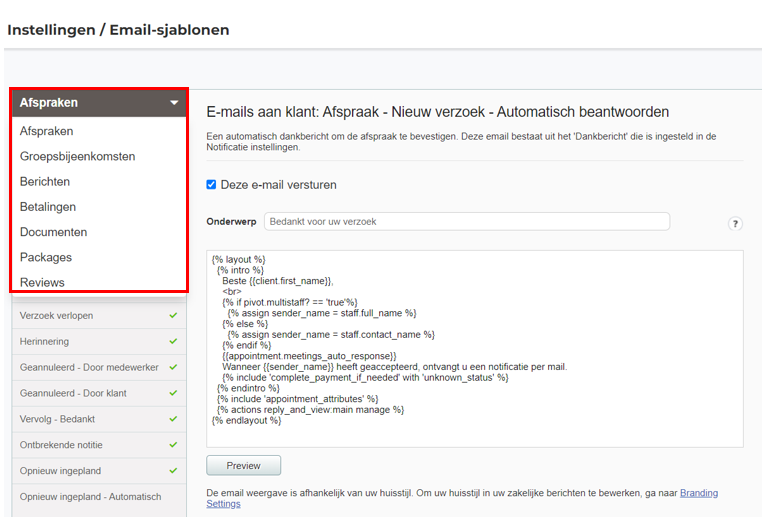Image resolution: width=765 pixels, height=522 pixels.
Task: Open Geannuleerd - Door klant template
Action: (x=99, y=393)
